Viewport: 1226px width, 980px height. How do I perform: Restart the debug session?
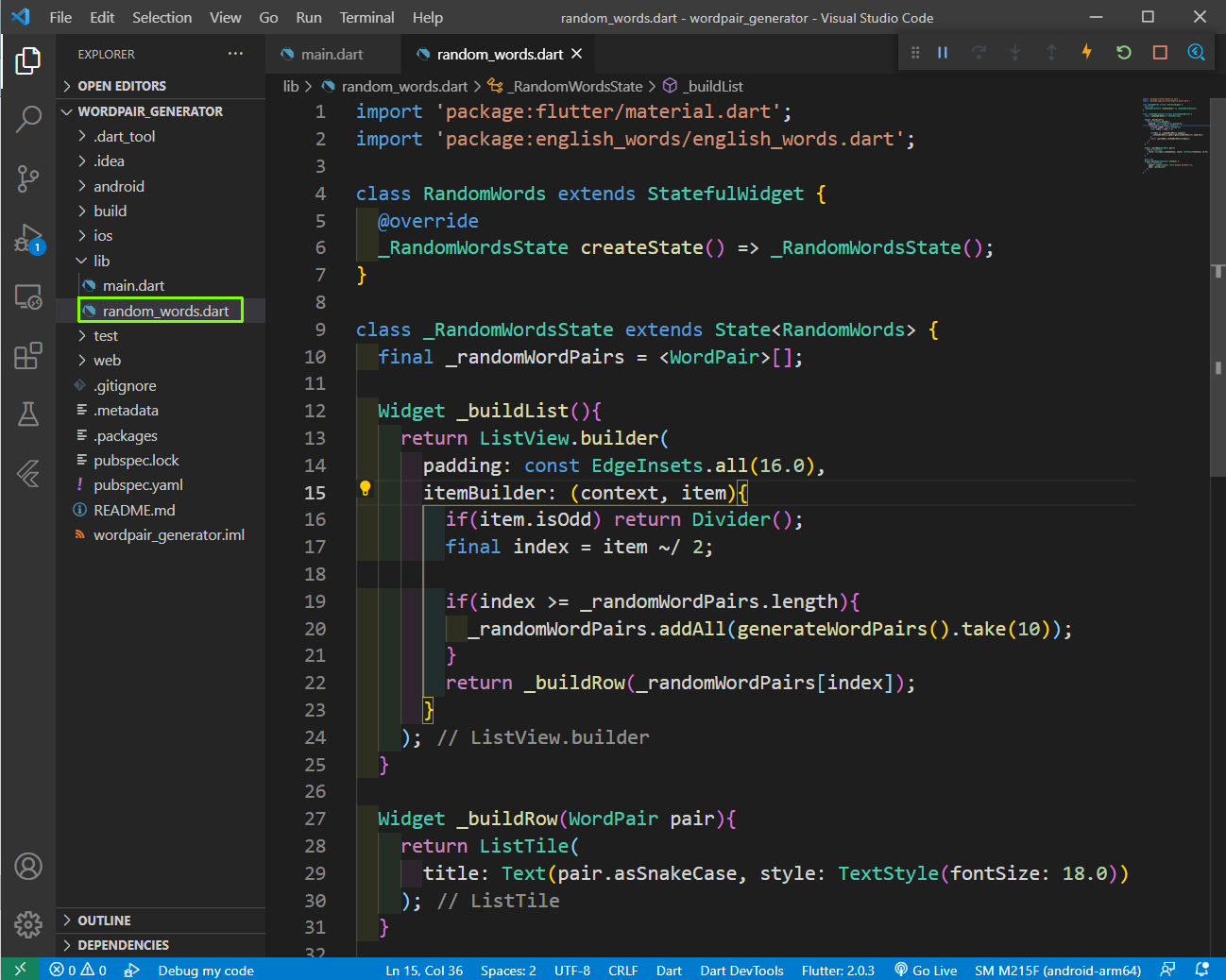(1124, 53)
